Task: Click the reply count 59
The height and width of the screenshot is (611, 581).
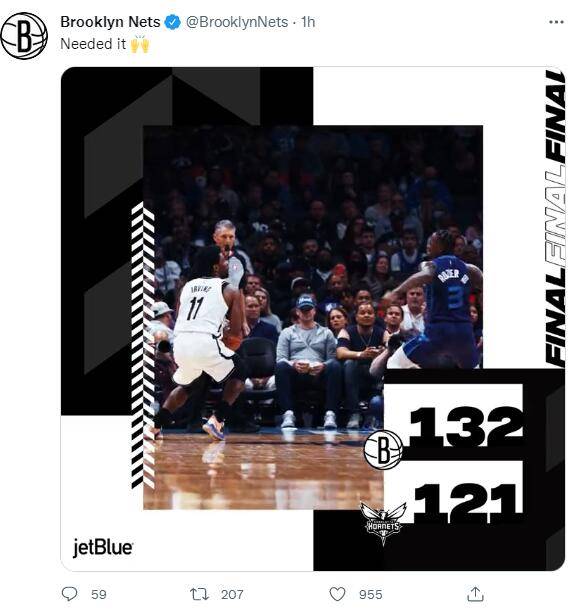Action: pos(99,594)
